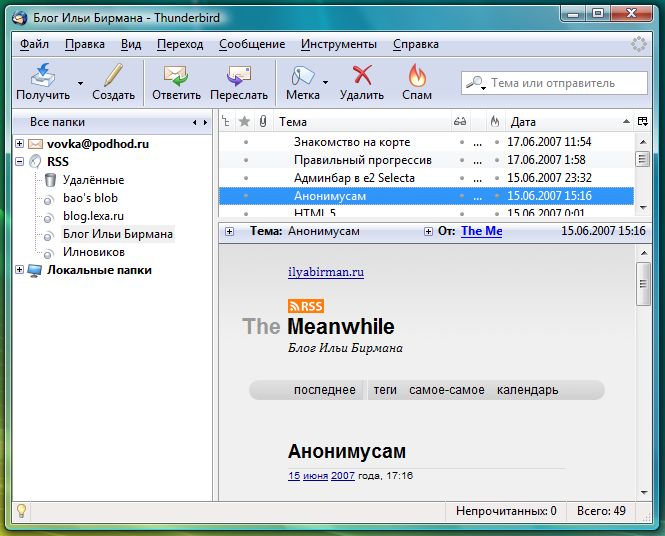Click the orange RSS feed badge
Screen dimensions: 665x536
(x=305, y=306)
